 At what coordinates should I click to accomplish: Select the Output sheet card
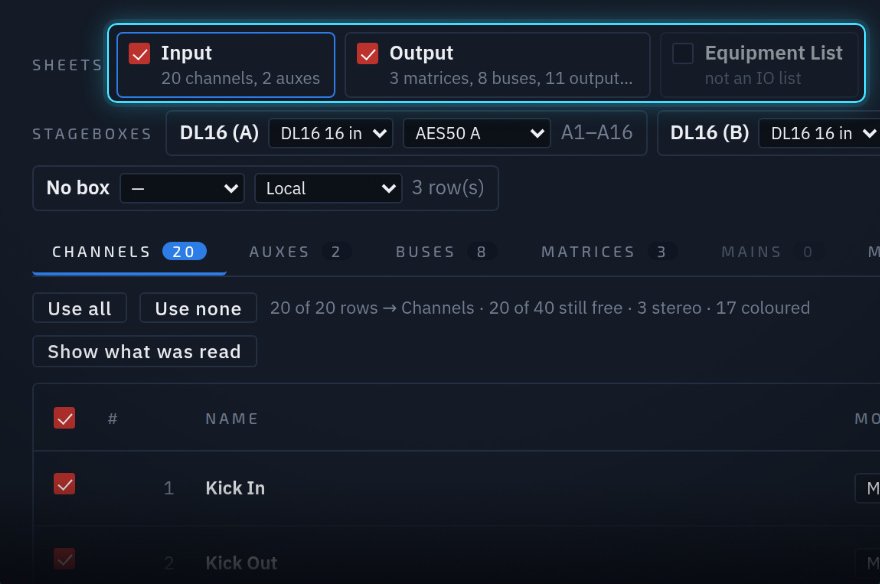497,65
